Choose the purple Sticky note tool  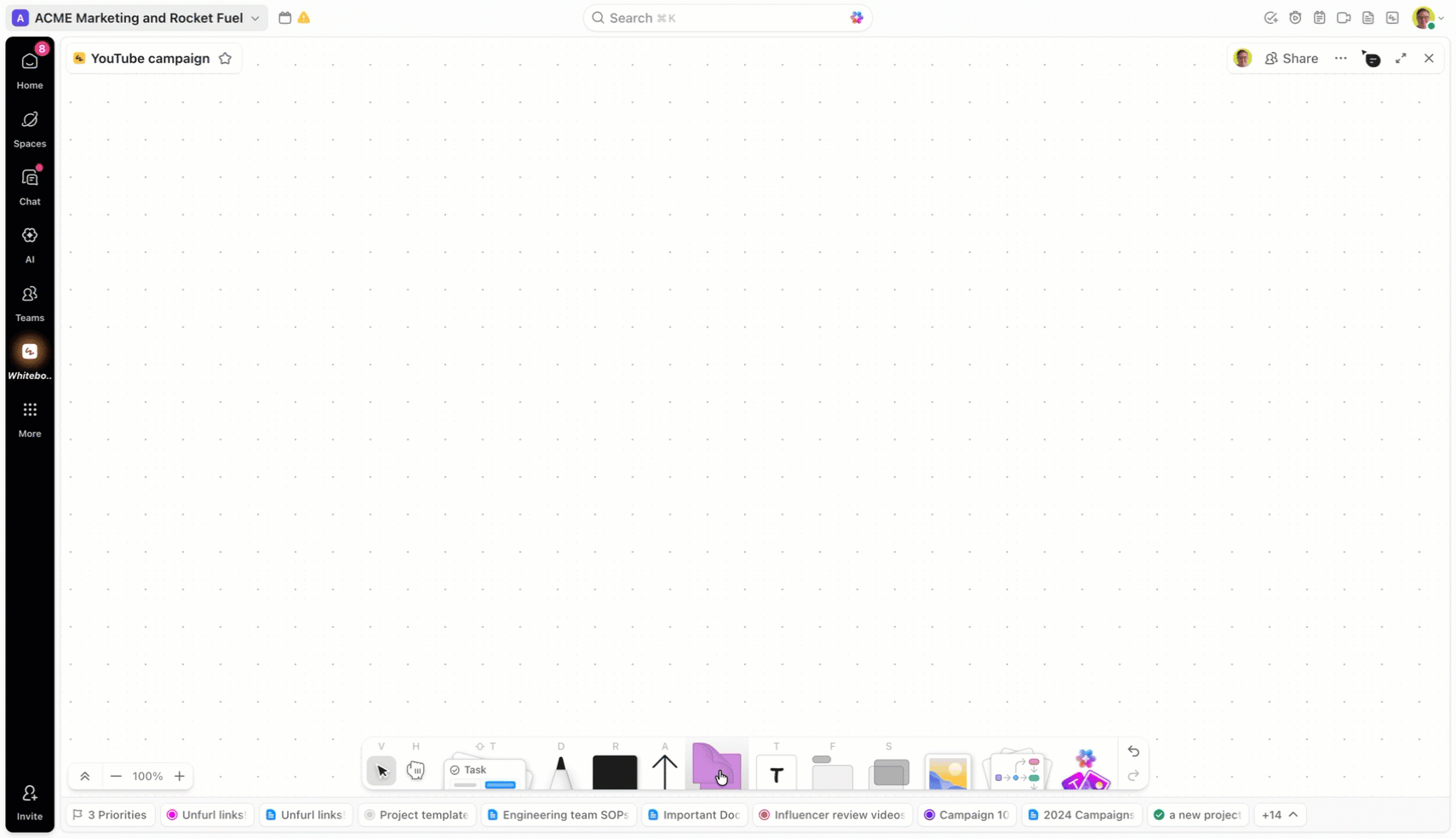tap(718, 771)
